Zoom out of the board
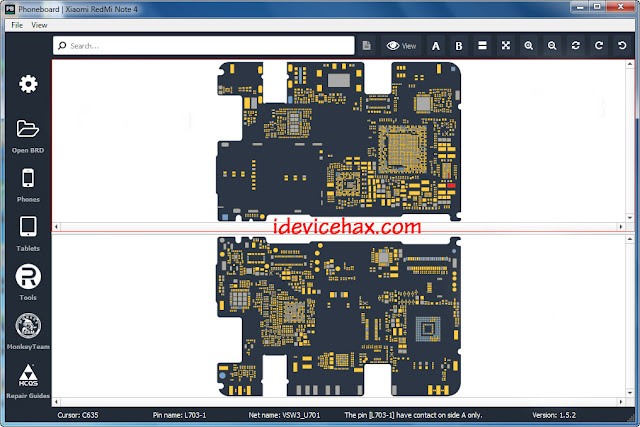This screenshot has height=427, width=640. pos(552,46)
